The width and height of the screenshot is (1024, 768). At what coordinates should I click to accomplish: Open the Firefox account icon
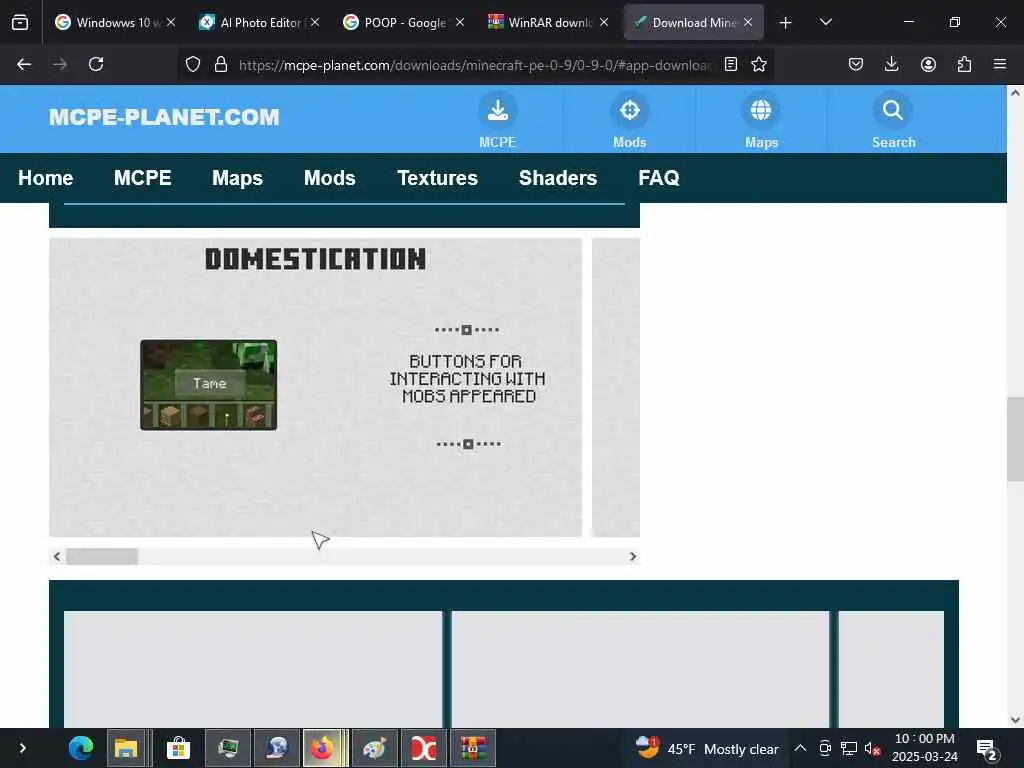coord(928,64)
